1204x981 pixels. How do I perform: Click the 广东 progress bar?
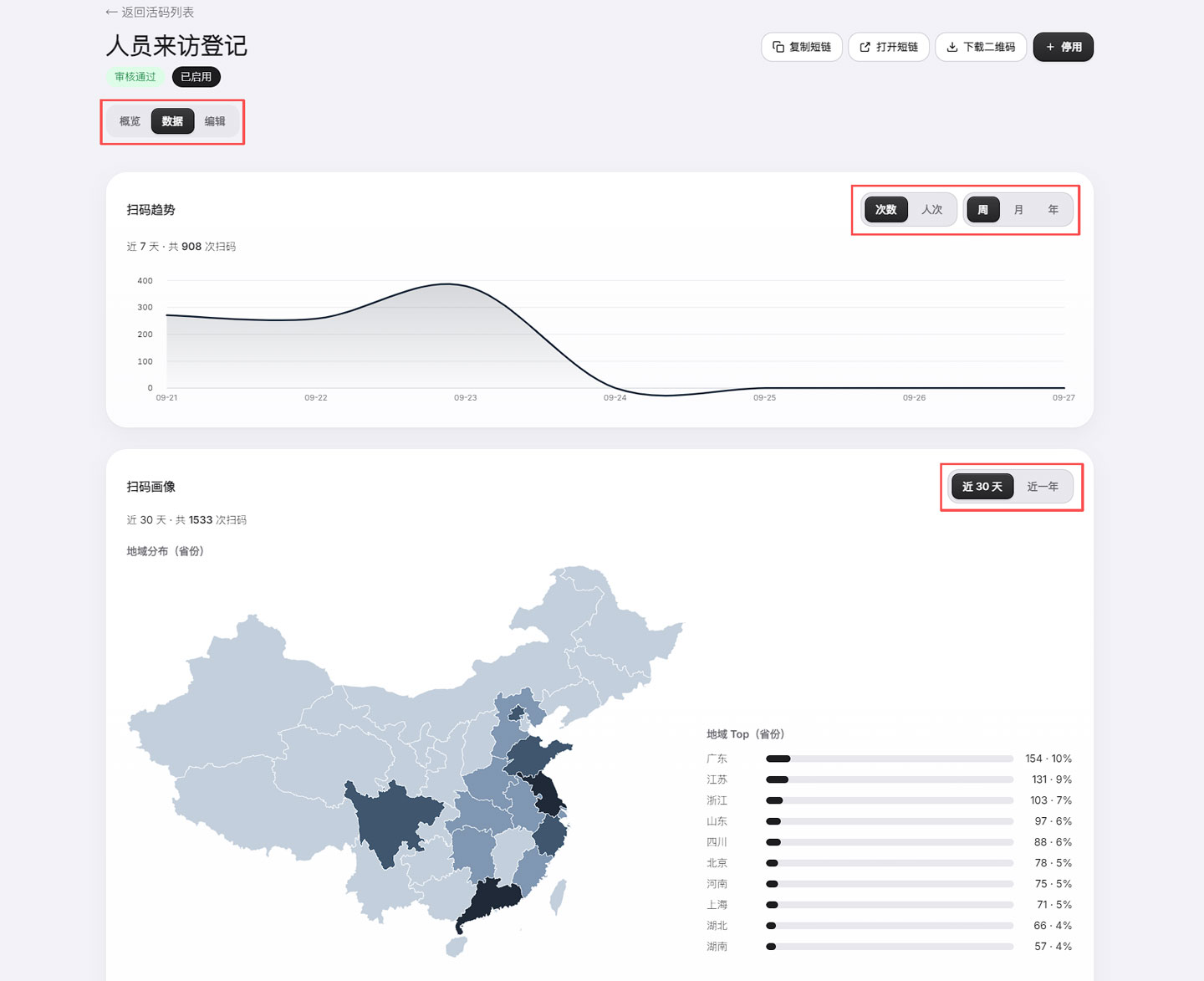coord(890,759)
